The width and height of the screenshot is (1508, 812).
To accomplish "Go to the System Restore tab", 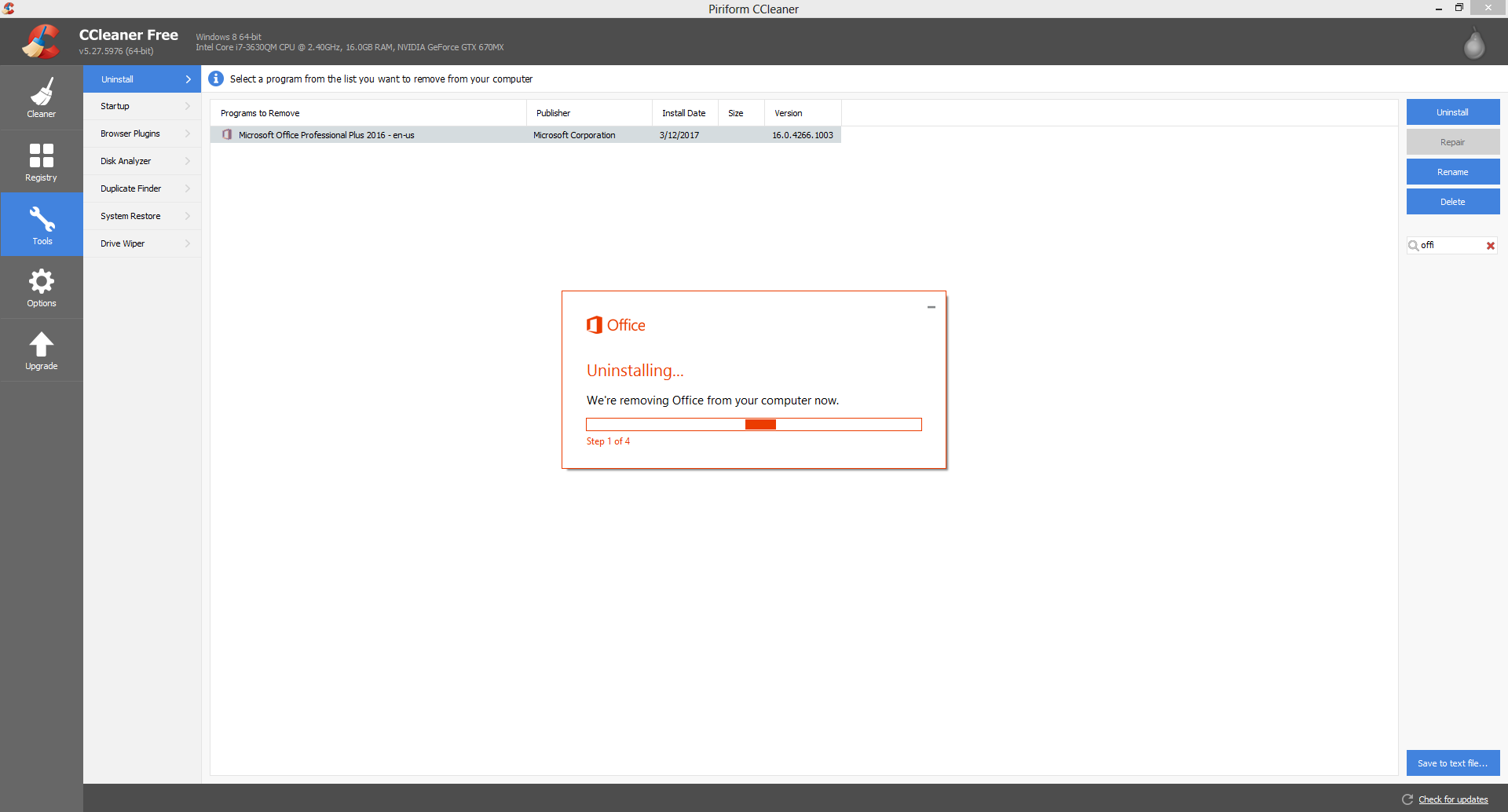I will pos(142,216).
